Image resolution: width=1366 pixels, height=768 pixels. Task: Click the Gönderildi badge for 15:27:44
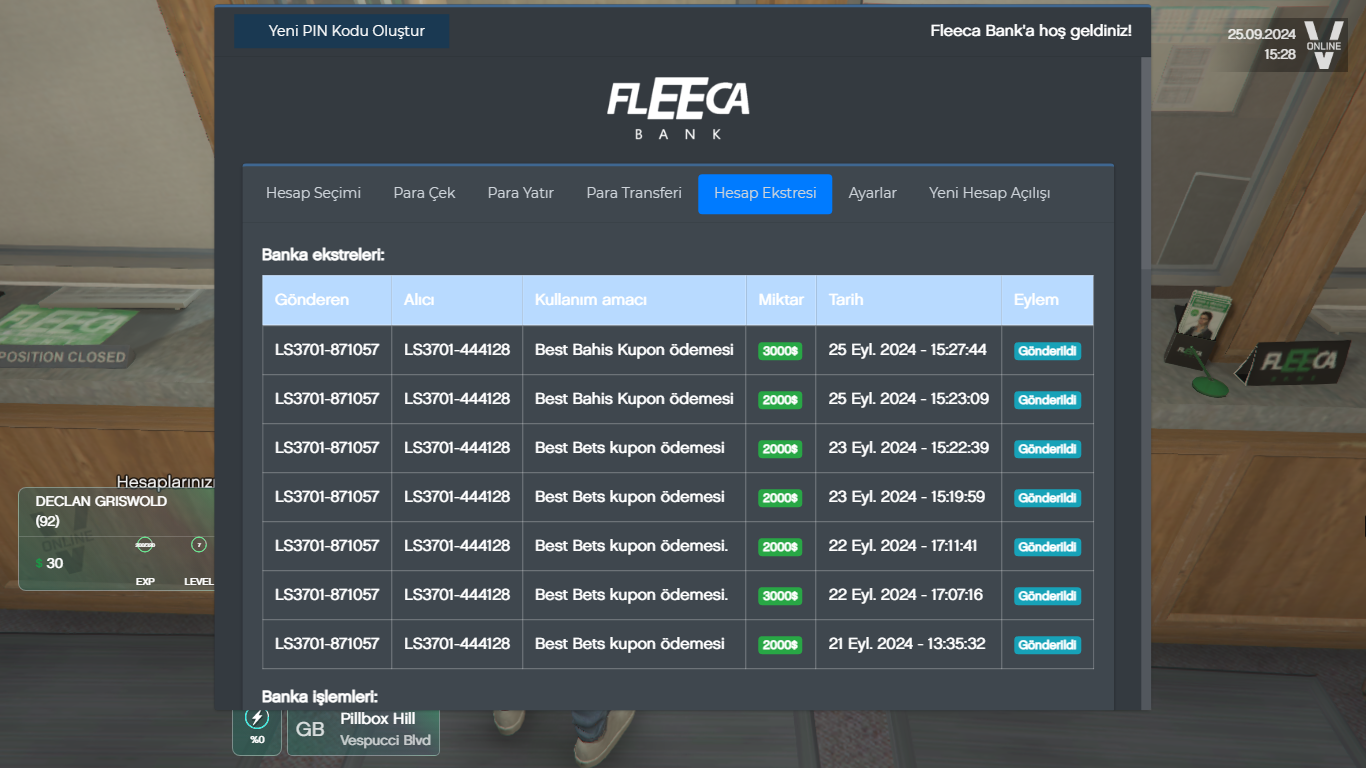(1047, 351)
